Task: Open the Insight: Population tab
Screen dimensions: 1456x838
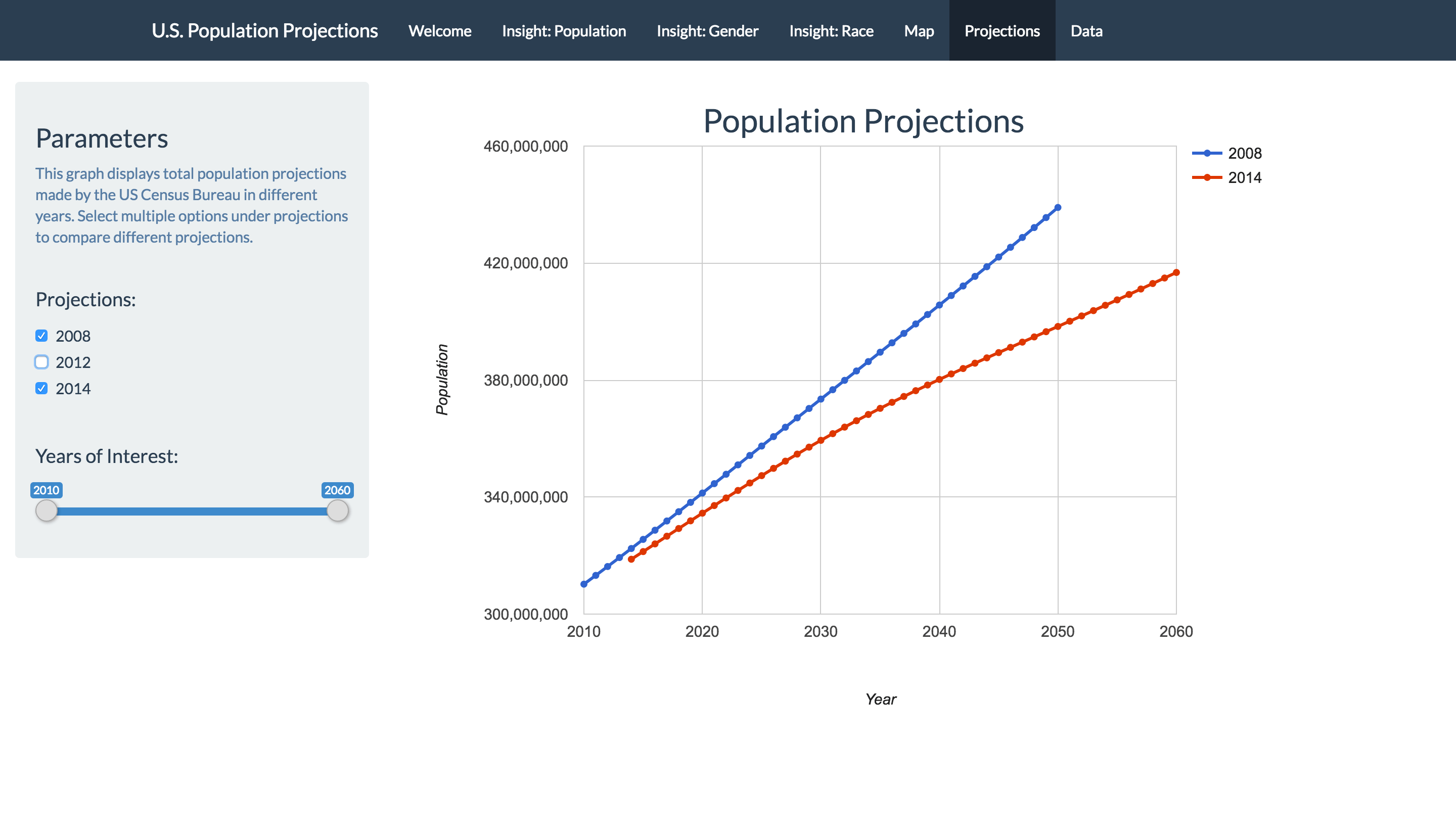Action: pyautogui.click(x=564, y=30)
